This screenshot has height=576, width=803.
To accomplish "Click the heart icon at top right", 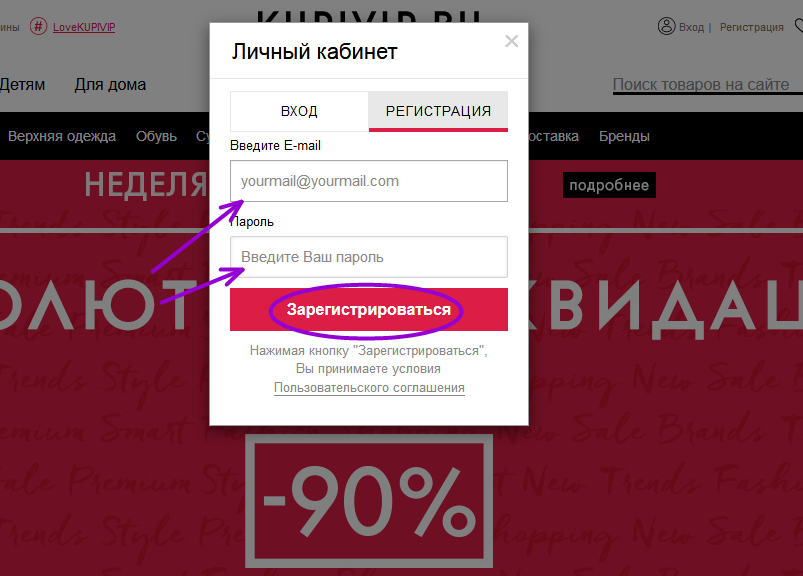I will point(798,26).
